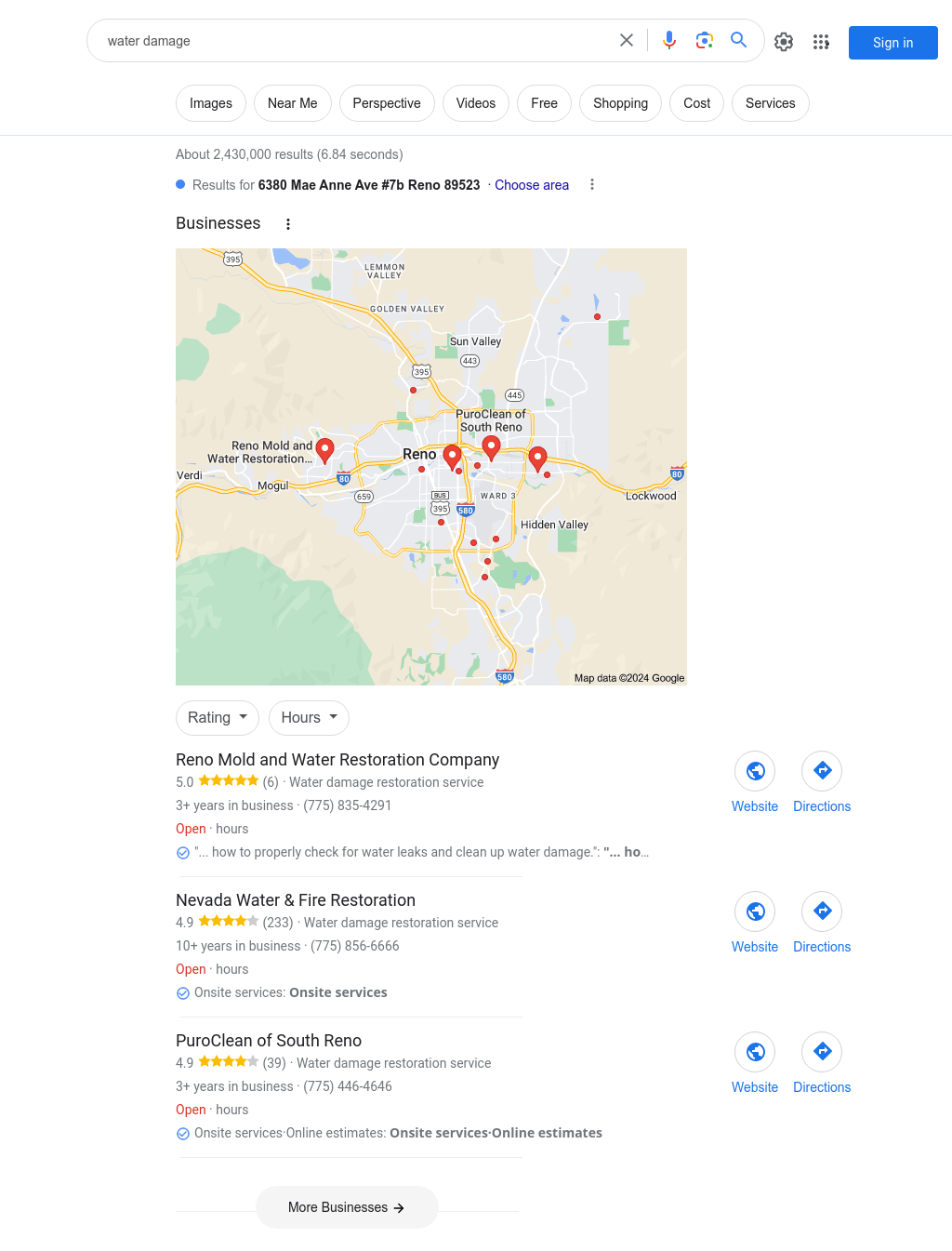Open Google Lens image search
The image size is (952, 1251).
[705, 40]
